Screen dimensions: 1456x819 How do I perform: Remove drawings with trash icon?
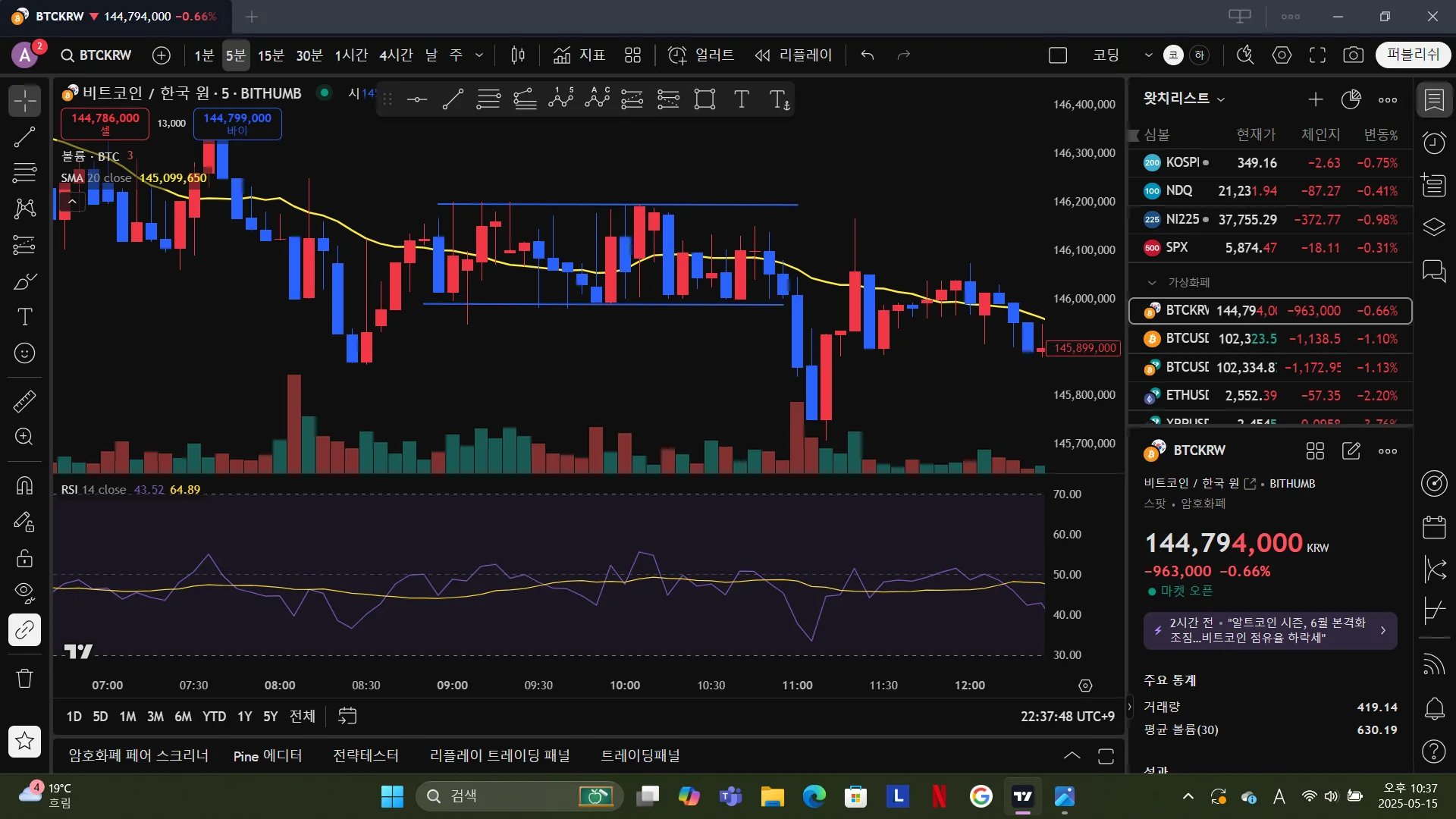pyautogui.click(x=24, y=678)
